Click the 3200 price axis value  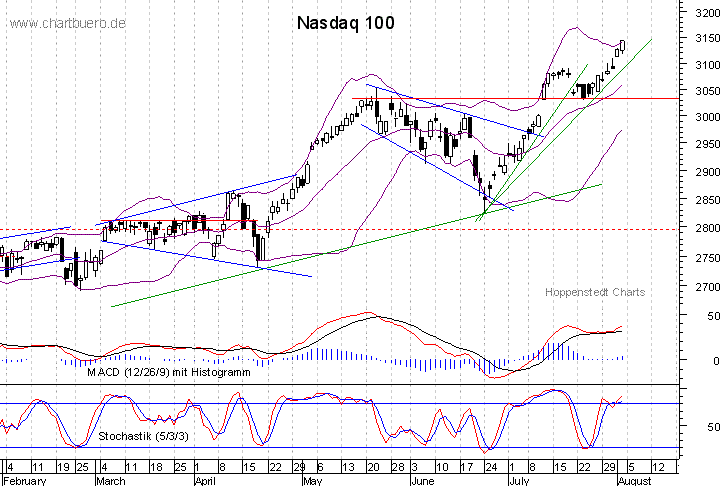[707, 12]
